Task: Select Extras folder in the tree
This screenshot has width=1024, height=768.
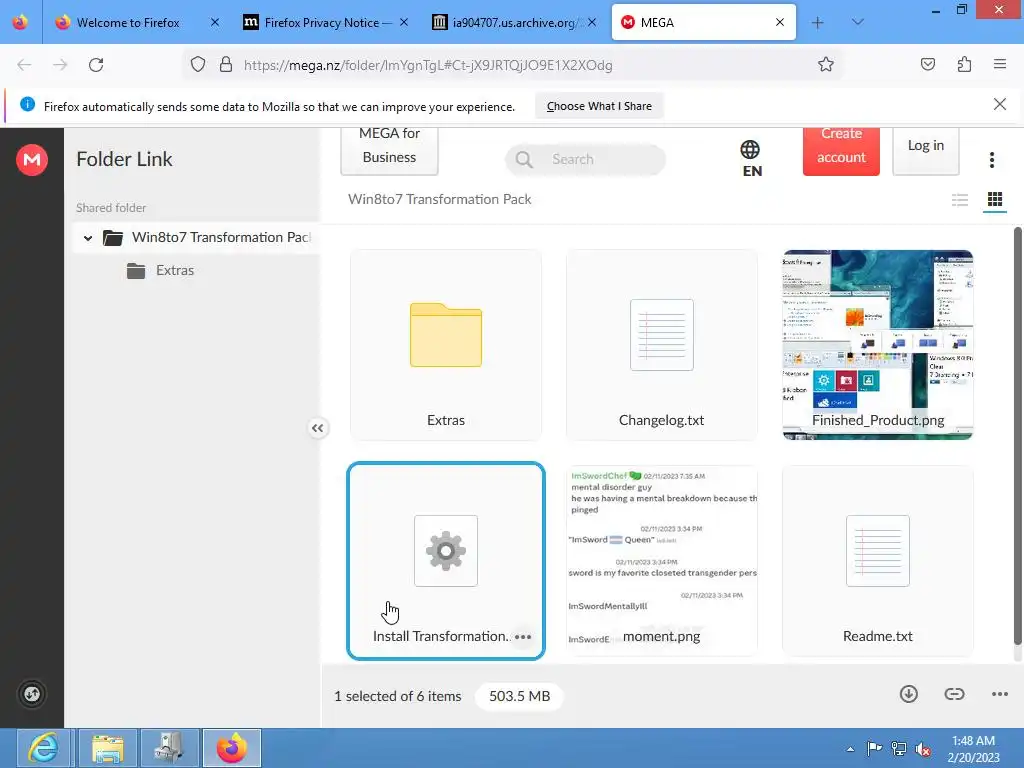Action: click(x=174, y=270)
